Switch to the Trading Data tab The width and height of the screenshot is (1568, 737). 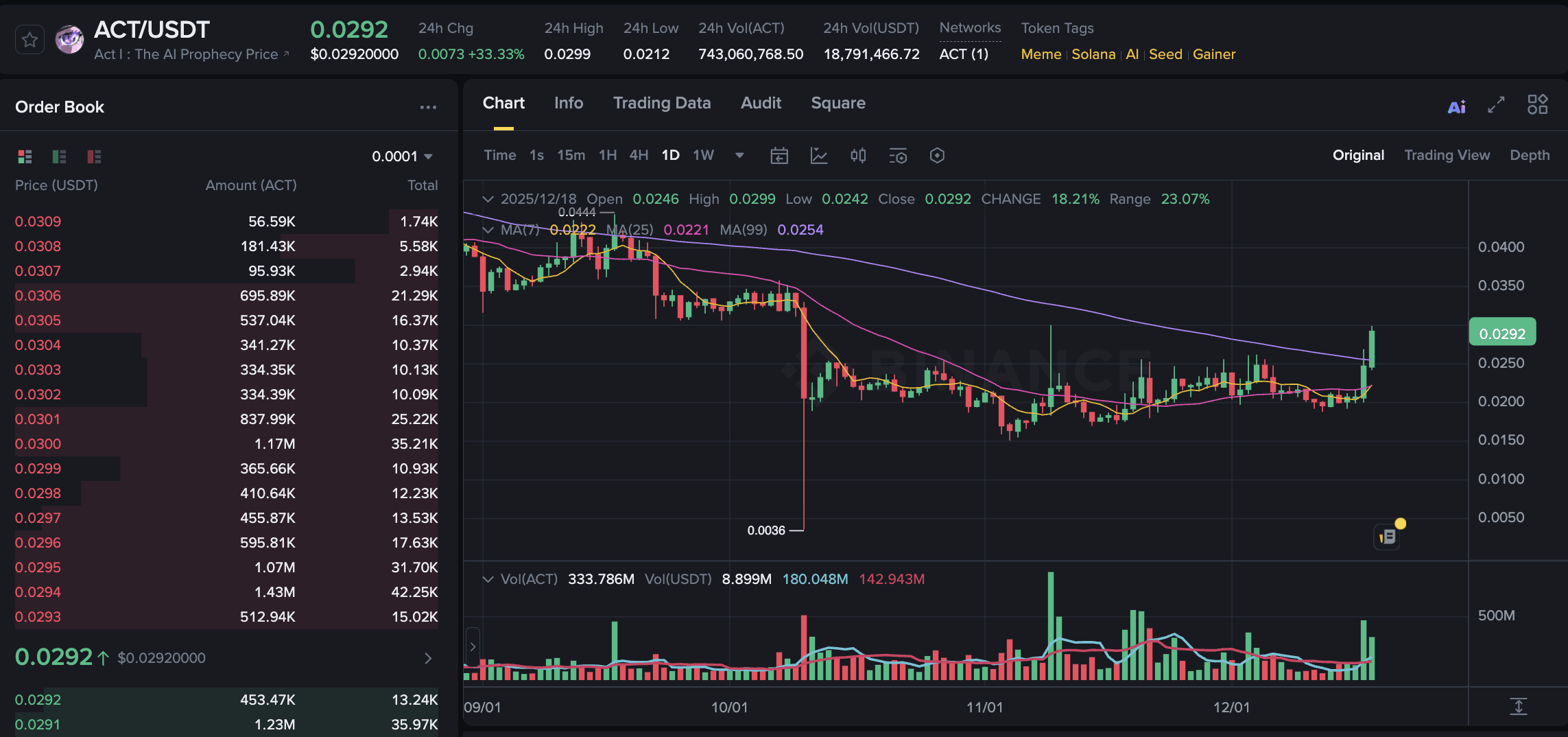(661, 103)
